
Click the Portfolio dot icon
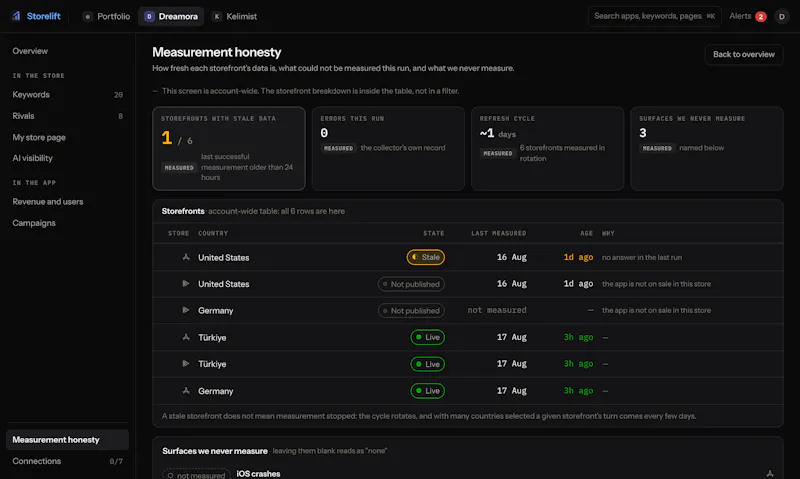pos(87,16)
